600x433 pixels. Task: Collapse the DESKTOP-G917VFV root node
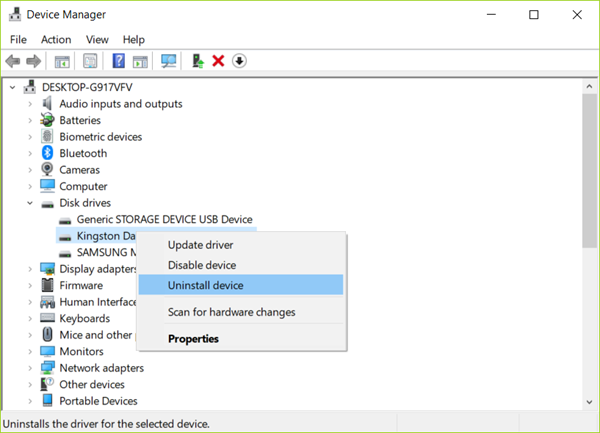tap(13, 88)
